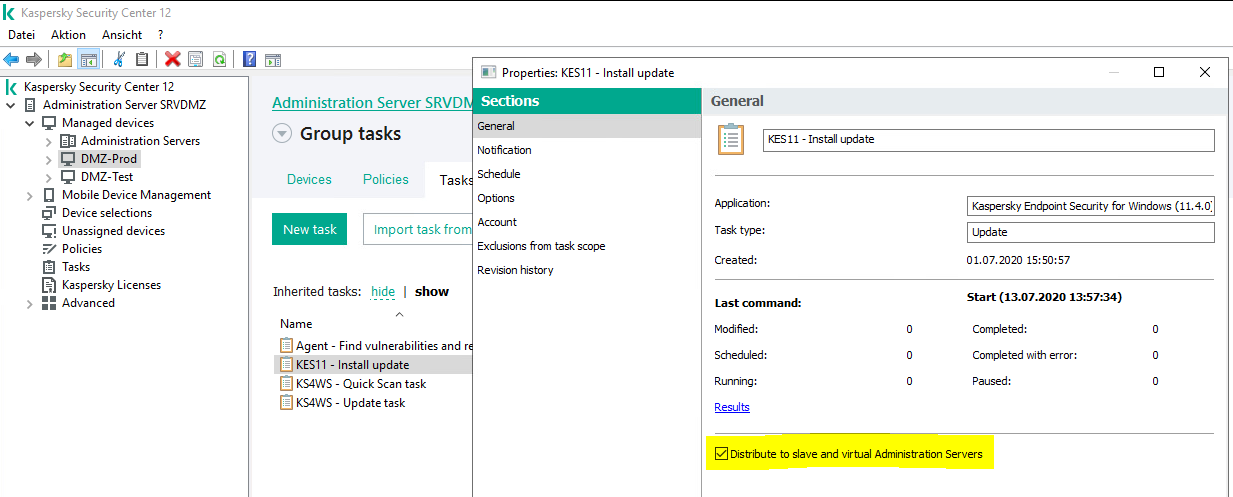Open the Aktion menu
Viewport: 1233px width, 497px height.
68,35
